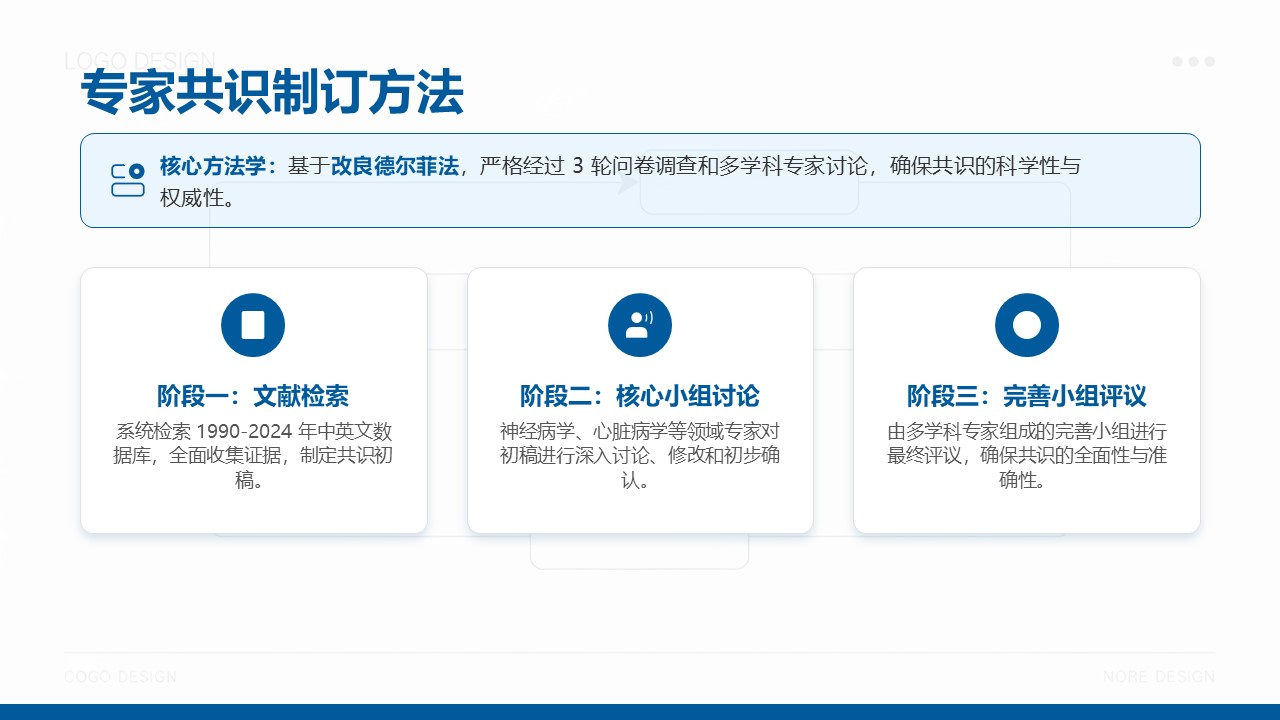This screenshot has width=1280, height=720.
Task: Click the 由多学科专家组成 description paragraph
Action: click(1027, 456)
